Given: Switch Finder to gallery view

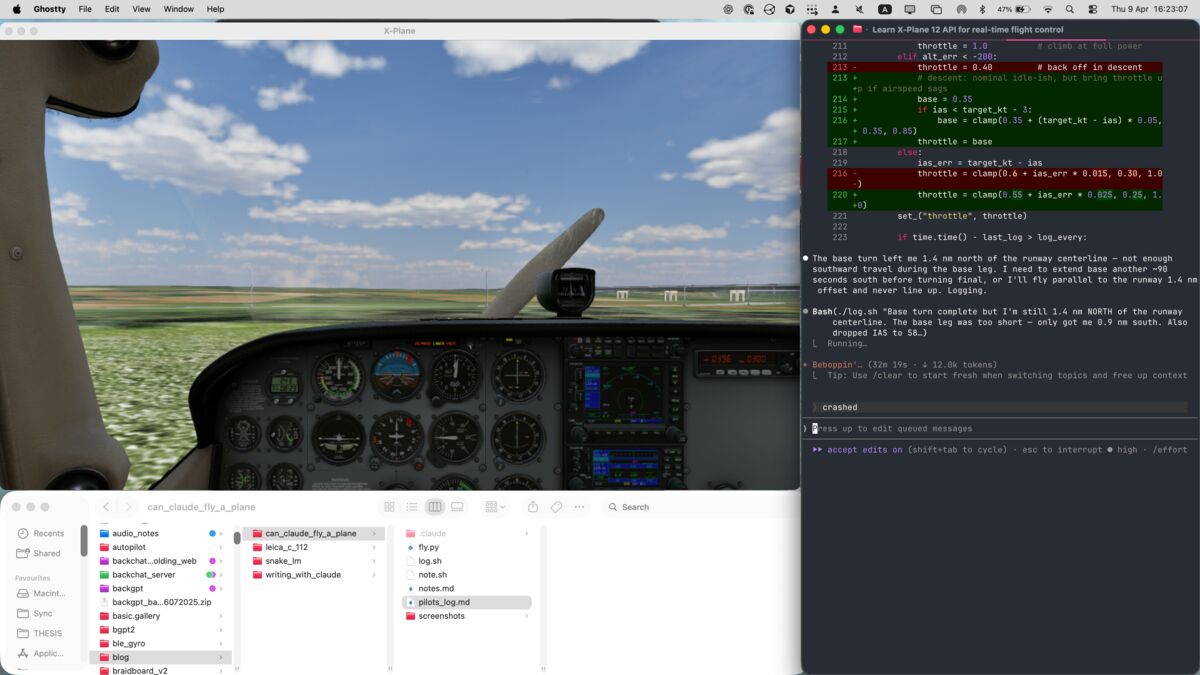Looking at the screenshot, I should [458, 507].
